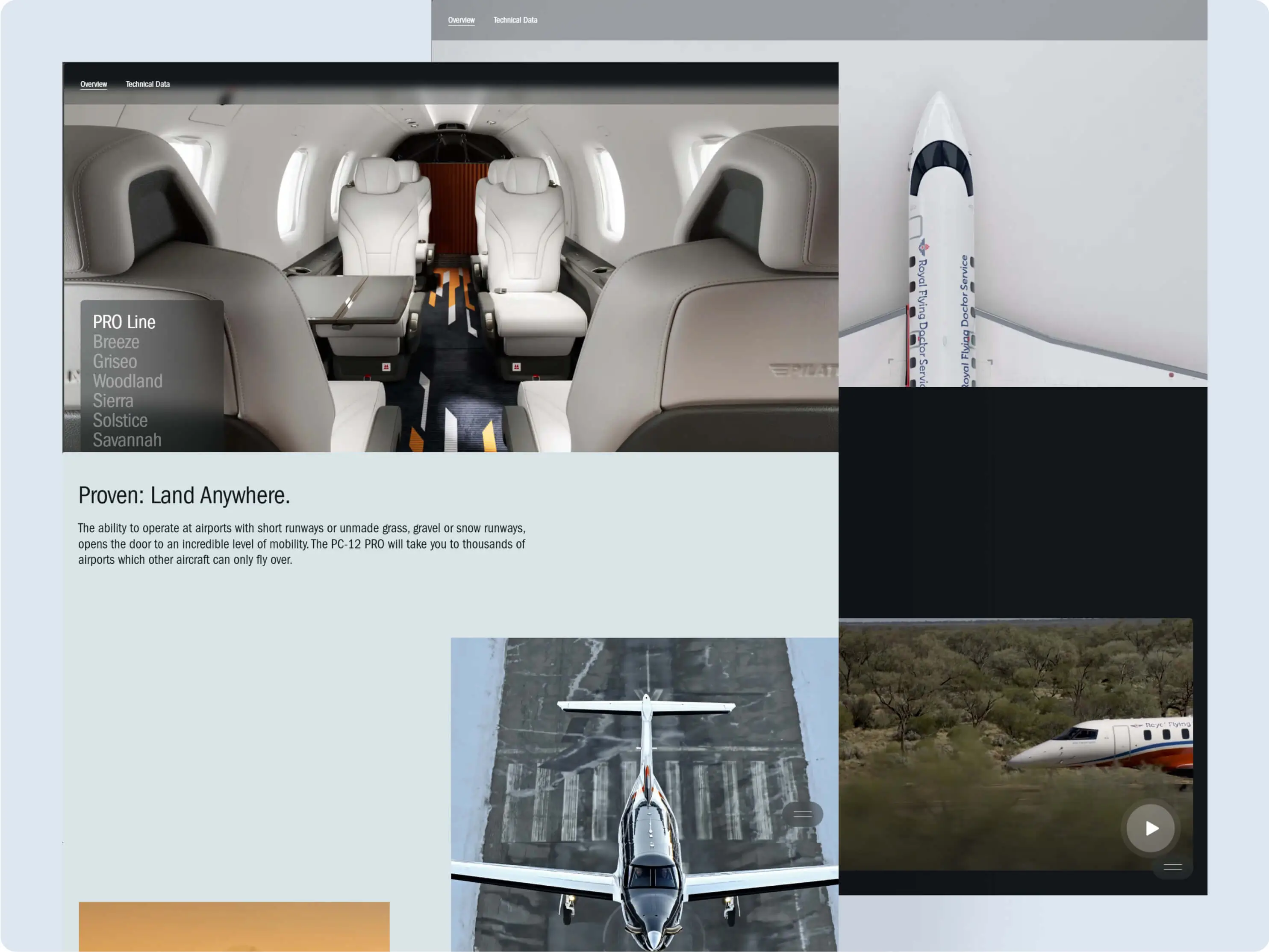Click the orange sunset image

(x=234, y=926)
